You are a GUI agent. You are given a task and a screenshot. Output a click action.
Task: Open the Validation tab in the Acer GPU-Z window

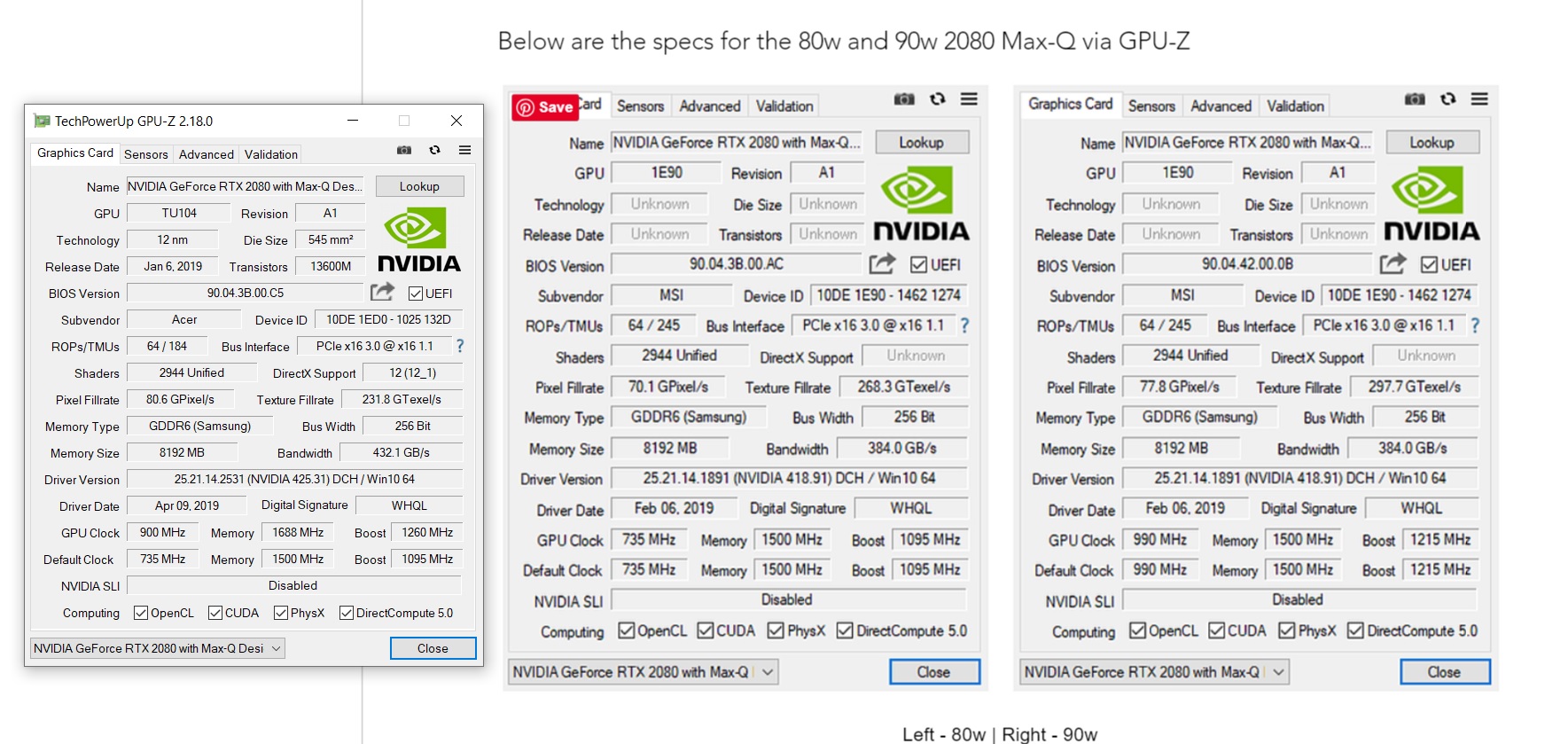tap(271, 154)
